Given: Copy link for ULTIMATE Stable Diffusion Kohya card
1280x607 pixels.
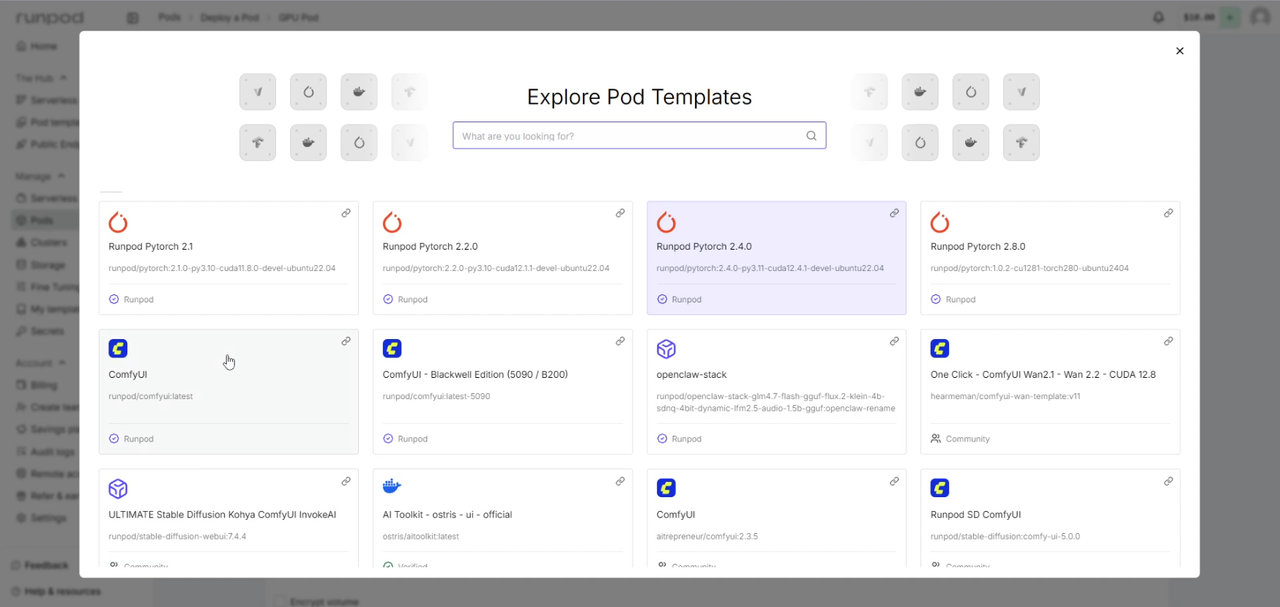Looking at the screenshot, I should pos(346,481).
